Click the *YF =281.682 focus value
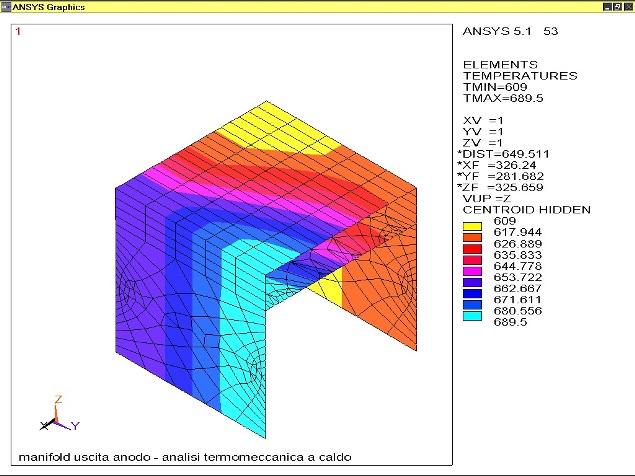635x476 pixels. click(x=501, y=176)
